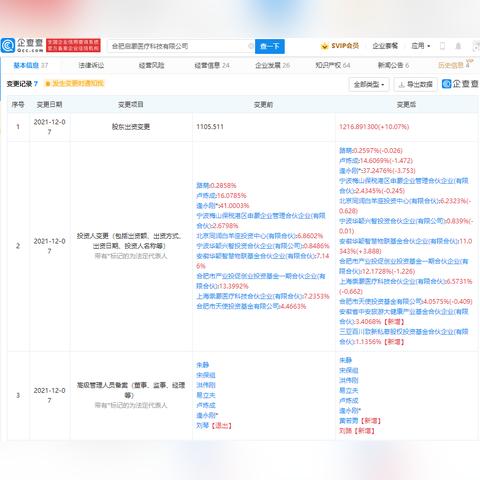Open the 全部类型 filter dropdown
Viewport: 480px width, 480px height.
[x=369, y=85]
